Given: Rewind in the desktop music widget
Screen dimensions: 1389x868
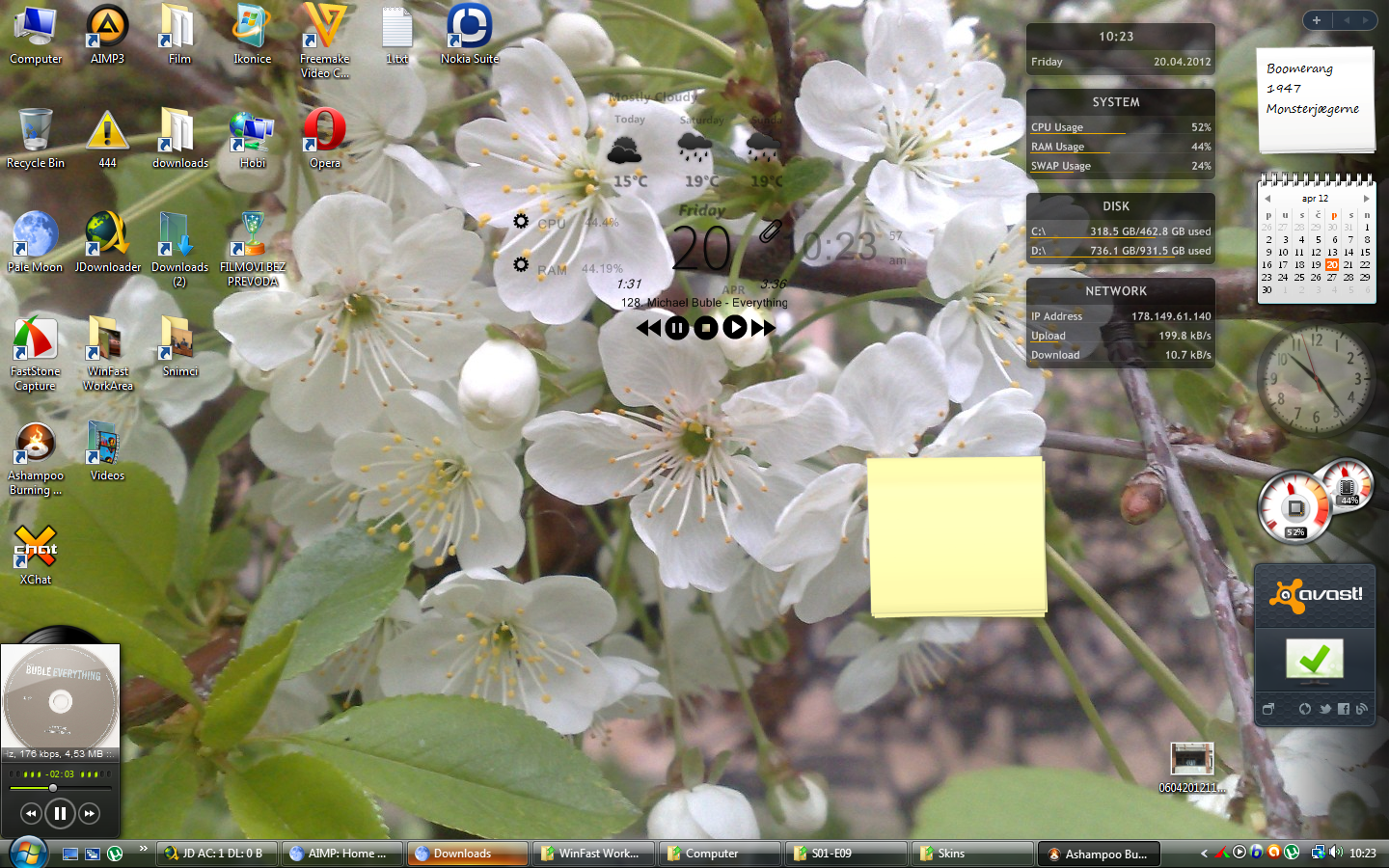Looking at the screenshot, I should pyautogui.click(x=649, y=328).
